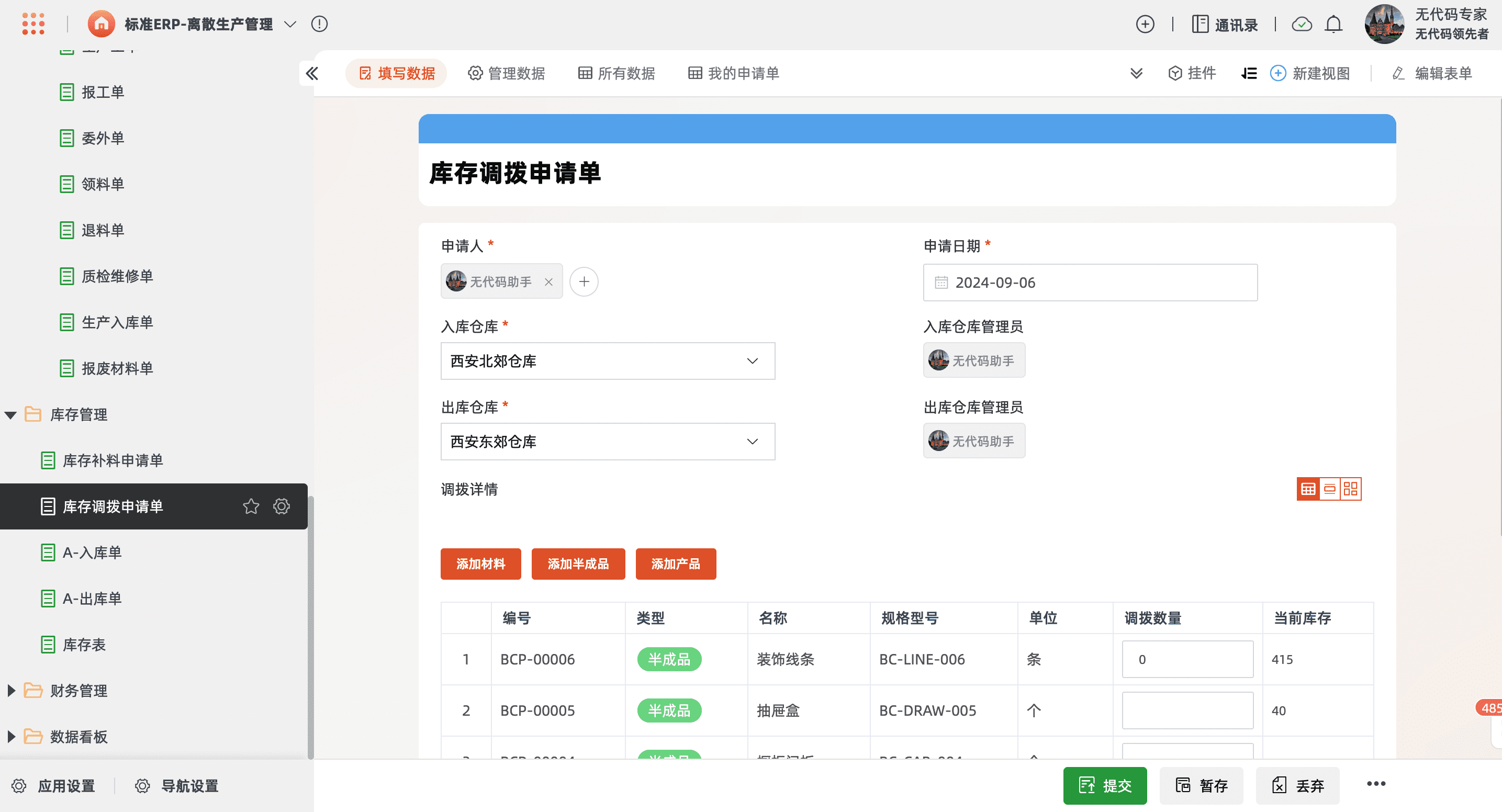Screen dimensions: 1502x812
Task: Switch to the 管理数据 tab
Action: (x=506, y=73)
